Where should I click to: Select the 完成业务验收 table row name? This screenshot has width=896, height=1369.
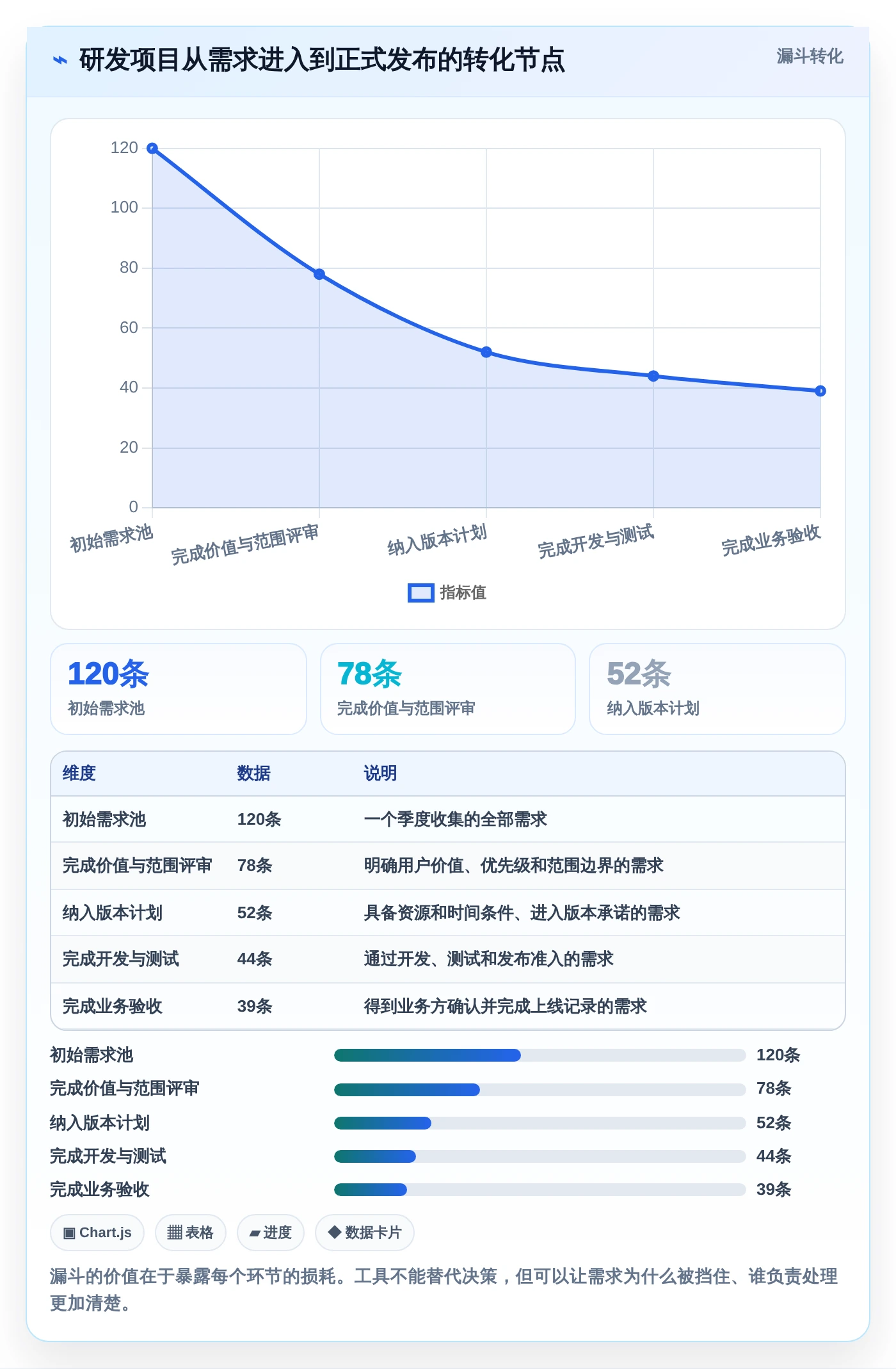113,1007
